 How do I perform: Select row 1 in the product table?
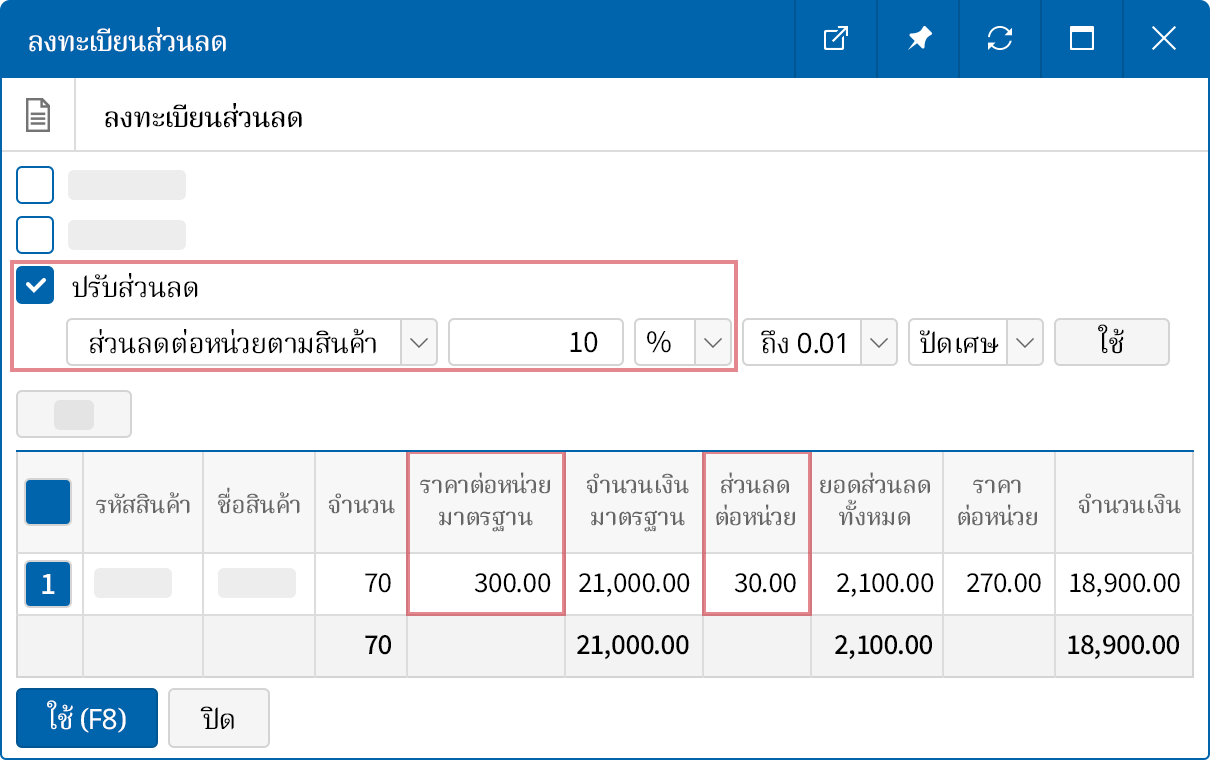(47, 584)
